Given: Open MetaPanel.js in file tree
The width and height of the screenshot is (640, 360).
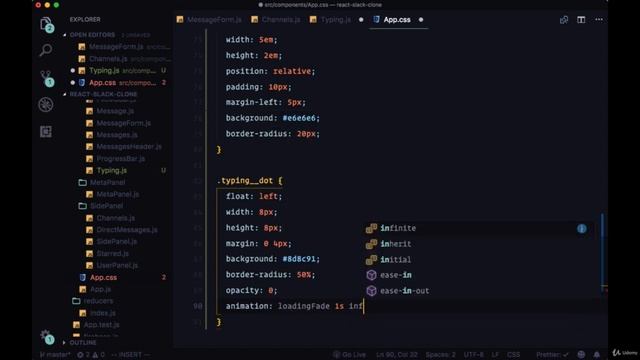Looking at the screenshot, I should [118, 194].
